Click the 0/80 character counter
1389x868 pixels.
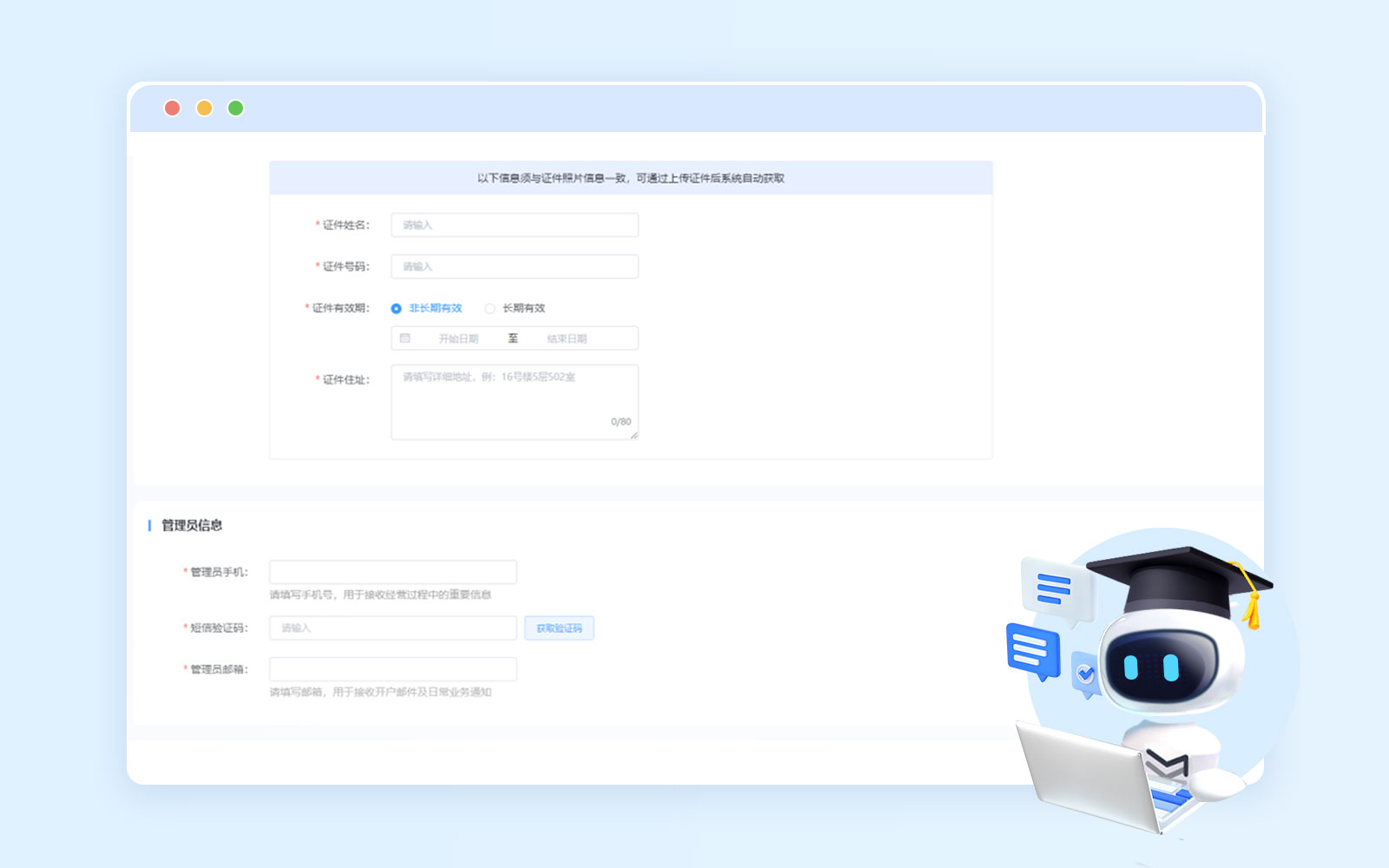[x=621, y=422]
